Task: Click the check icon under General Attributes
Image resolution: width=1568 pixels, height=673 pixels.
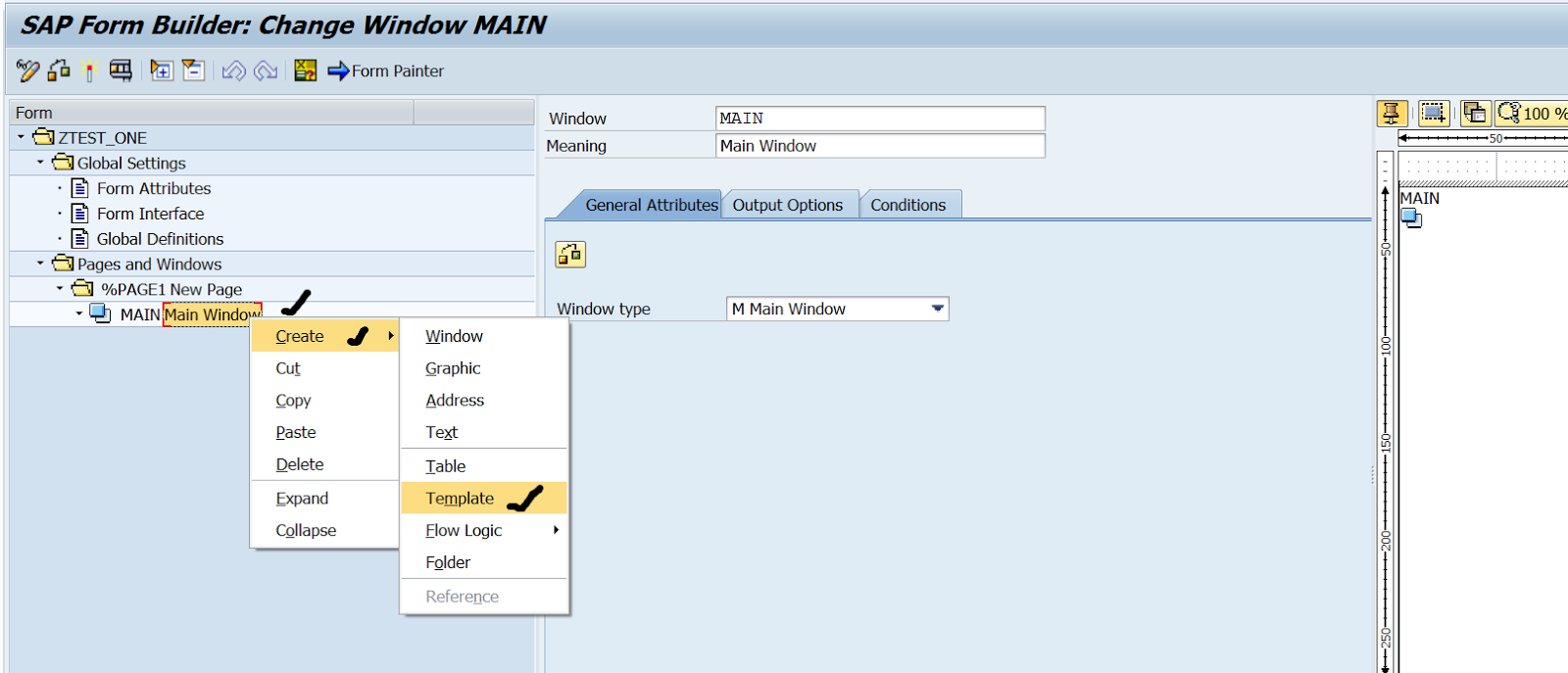Action: coord(570,255)
